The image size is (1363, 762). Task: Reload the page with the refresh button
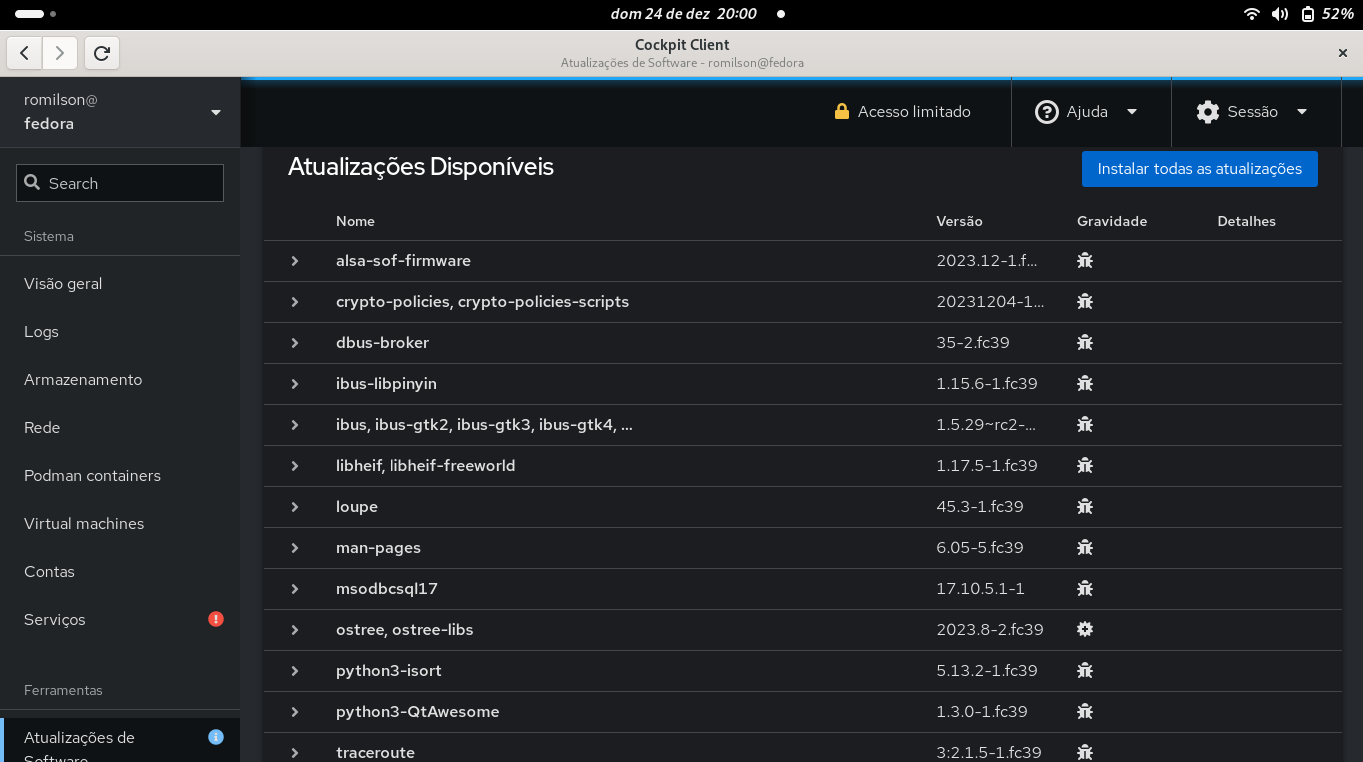tap(102, 53)
